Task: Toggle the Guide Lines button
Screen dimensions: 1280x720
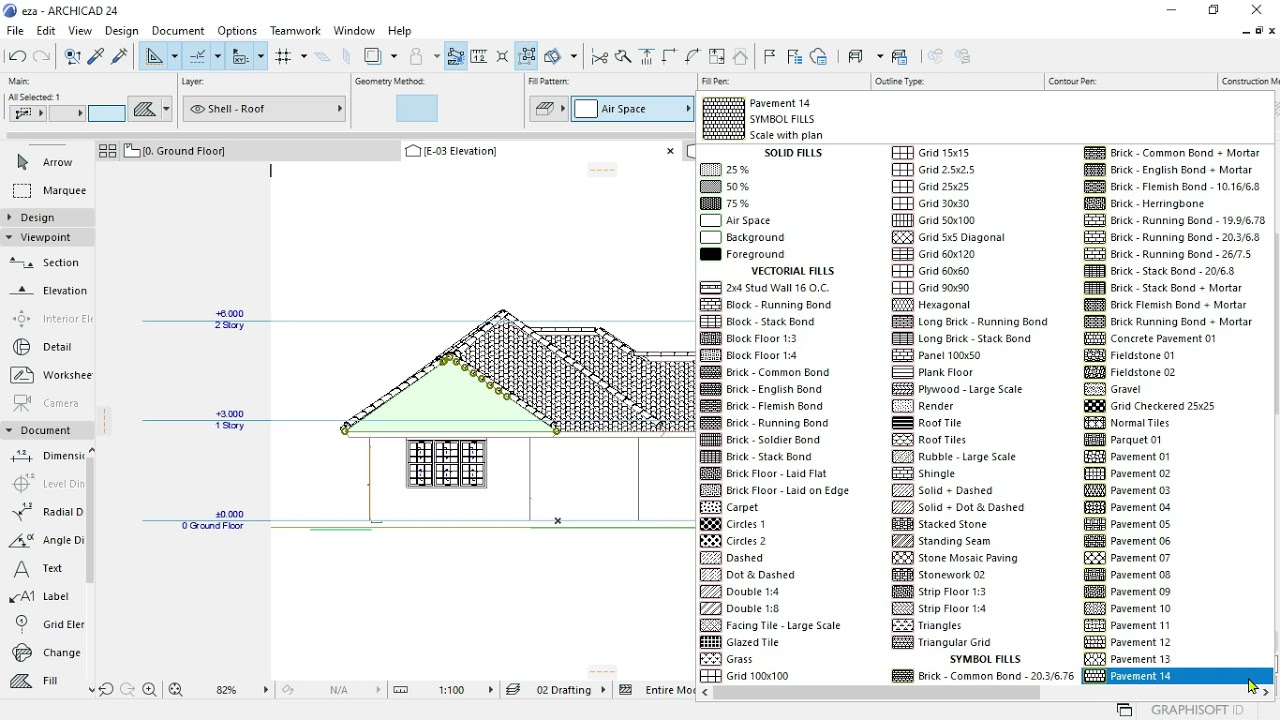Action: pyautogui.click(x=154, y=57)
